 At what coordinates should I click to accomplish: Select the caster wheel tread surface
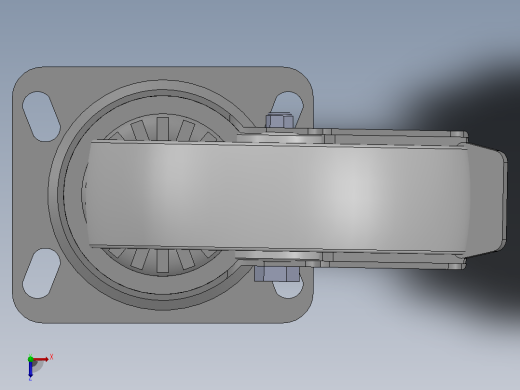[x=277, y=197]
